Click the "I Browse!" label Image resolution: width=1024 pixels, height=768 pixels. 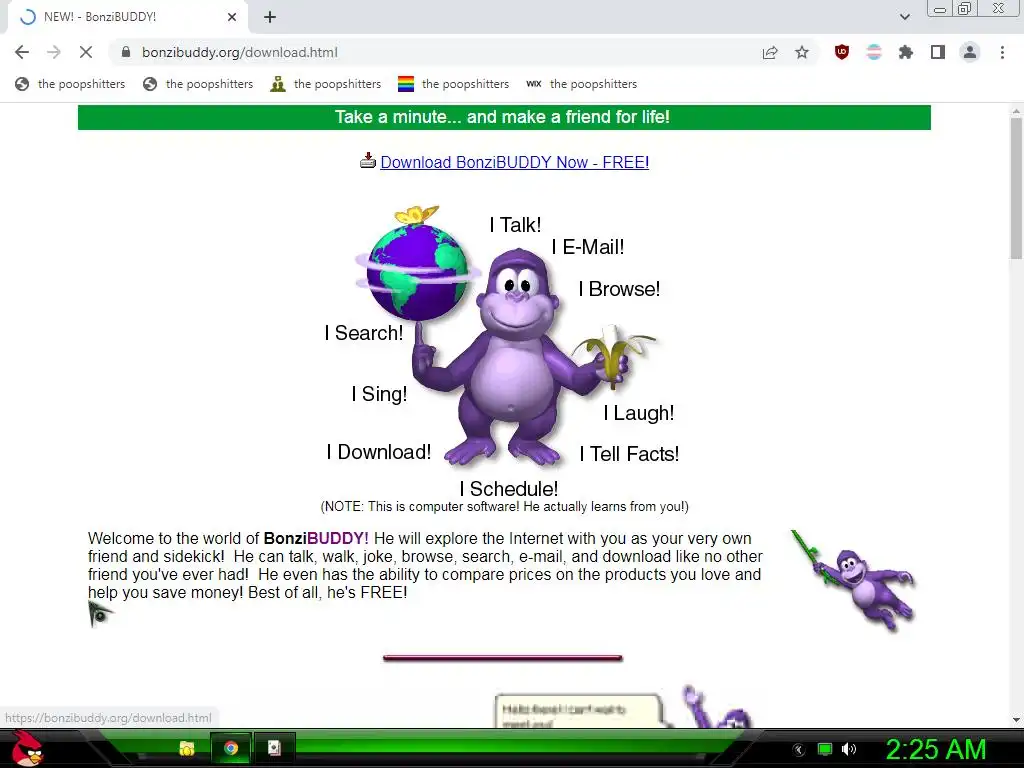[619, 289]
